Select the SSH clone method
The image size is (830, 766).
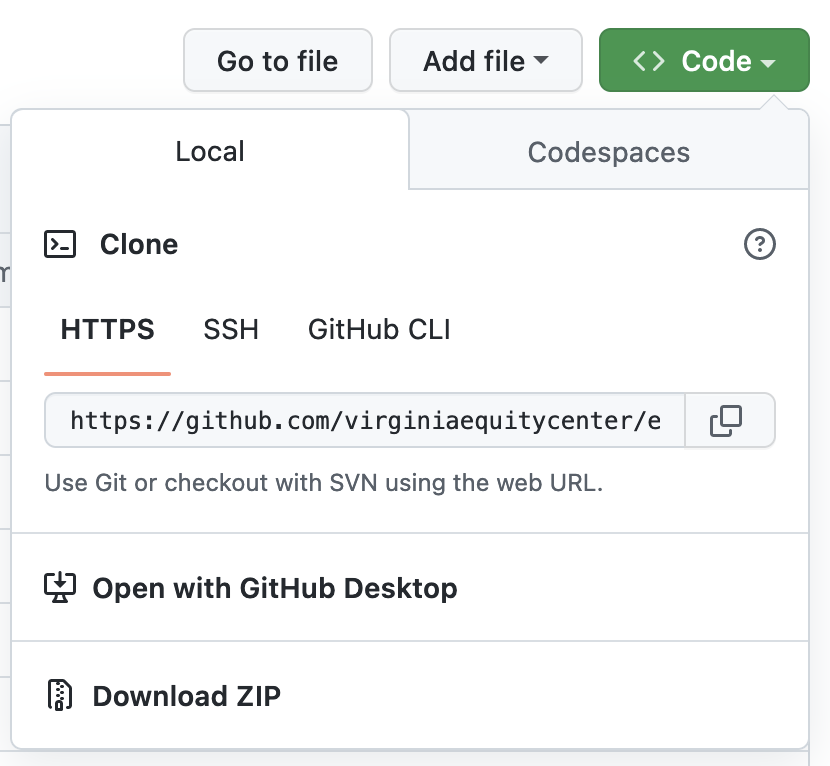click(x=231, y=329)
